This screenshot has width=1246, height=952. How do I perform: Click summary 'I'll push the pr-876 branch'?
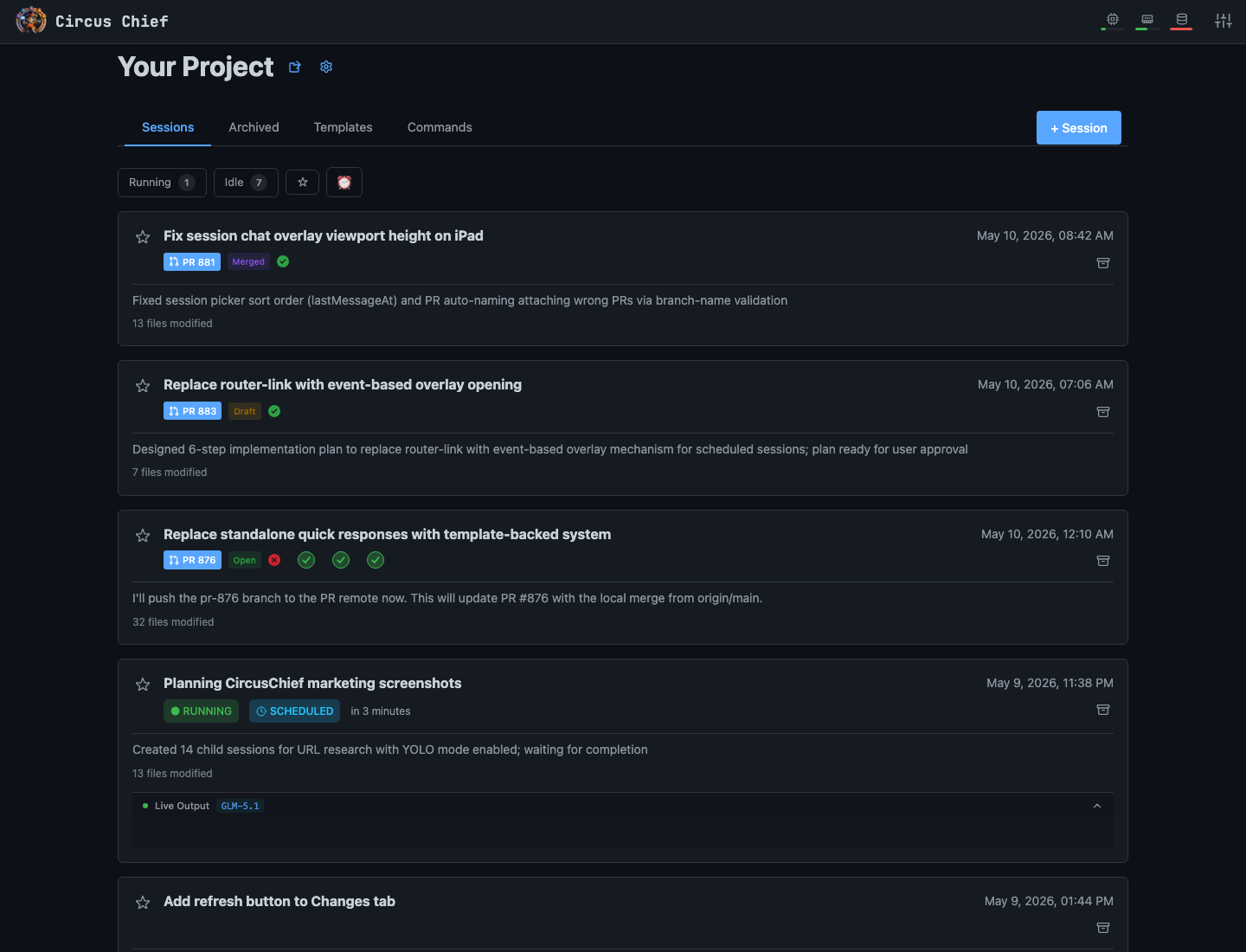pos(447,598)
